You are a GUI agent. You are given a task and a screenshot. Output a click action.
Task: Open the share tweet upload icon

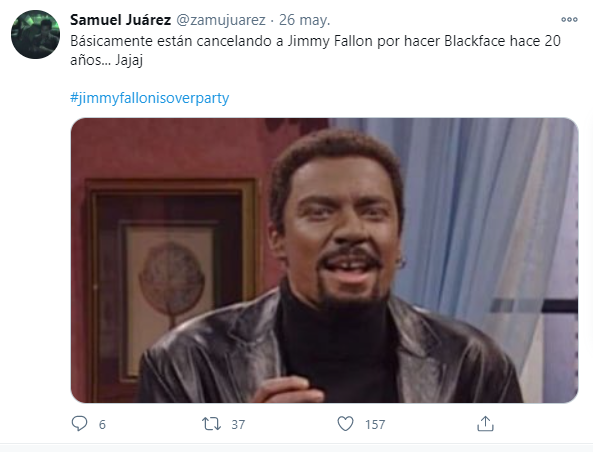486,424
